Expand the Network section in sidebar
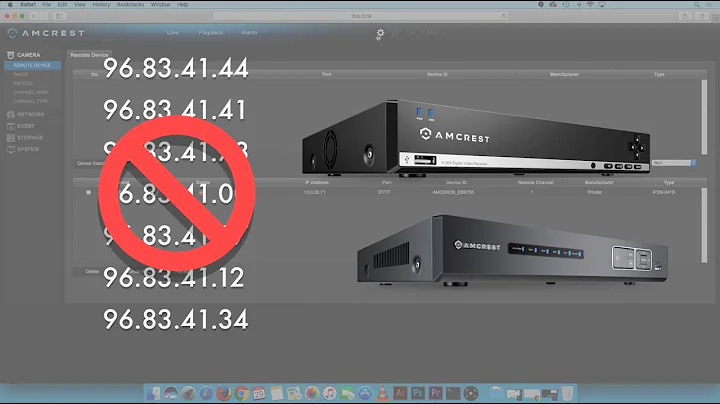 click(x=30, y=114)
